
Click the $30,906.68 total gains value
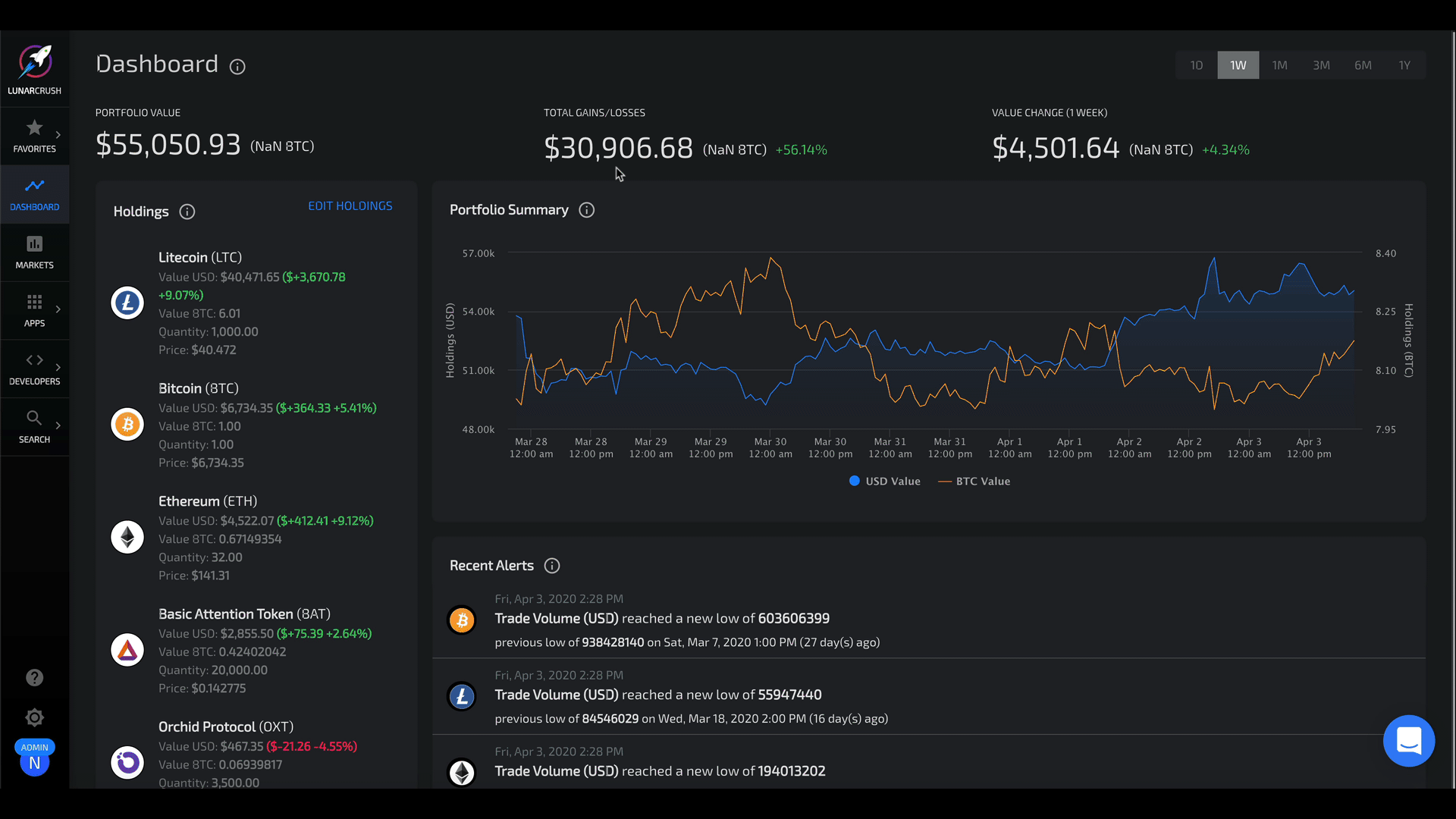[x=618, y=148]
